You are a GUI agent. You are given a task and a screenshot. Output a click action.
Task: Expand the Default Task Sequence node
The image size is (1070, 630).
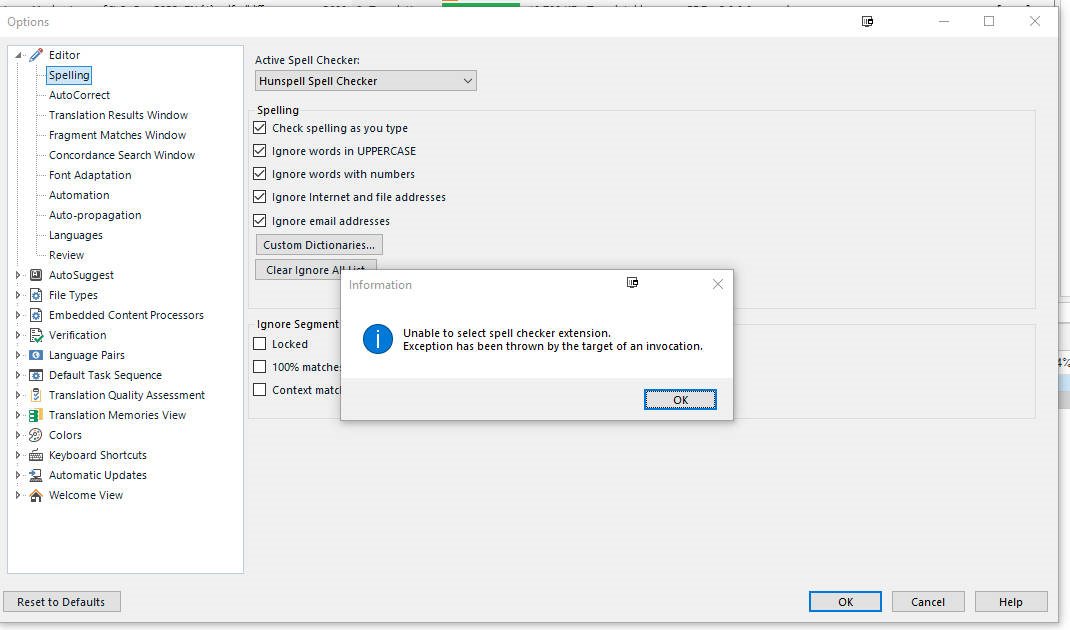pyautogui.click(x=18, y=375)
